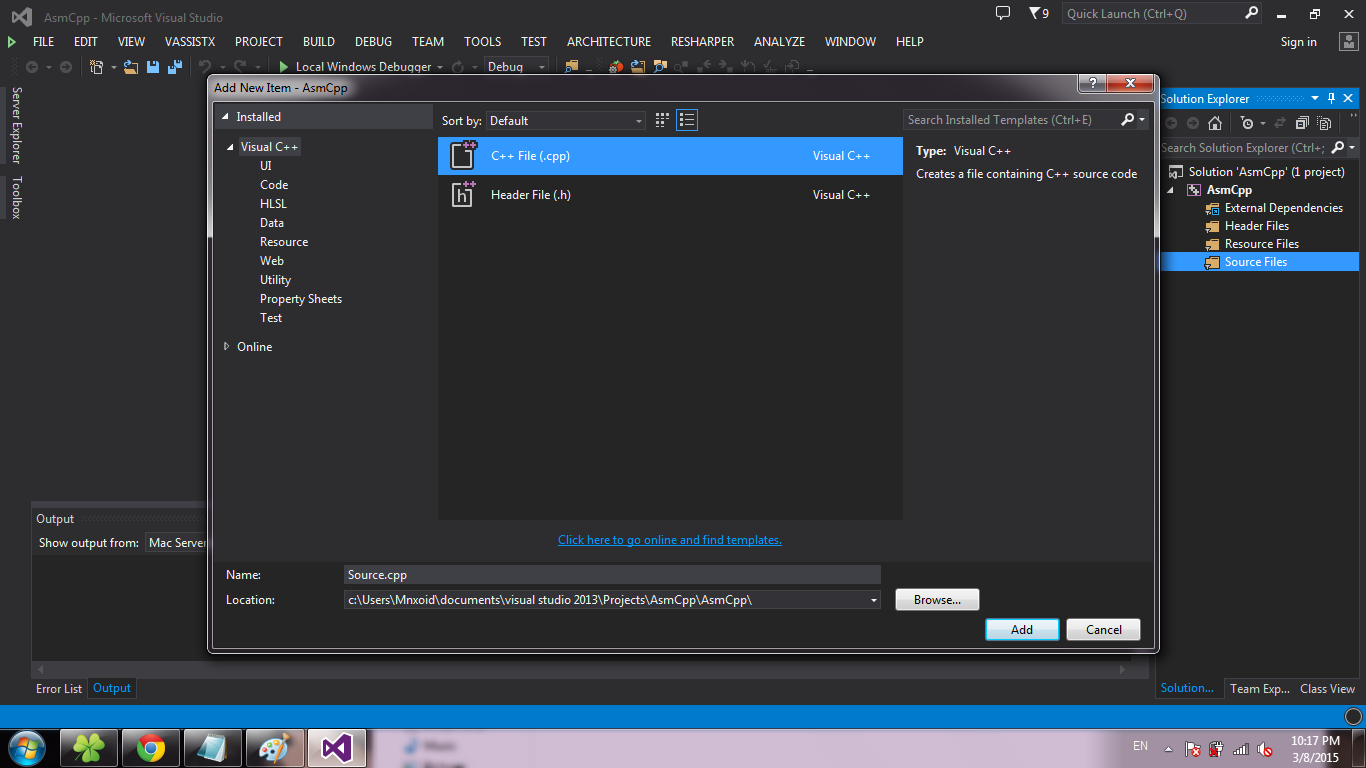
Task: Click the Search Installed Templates field
Action: tap(1010, 120)
